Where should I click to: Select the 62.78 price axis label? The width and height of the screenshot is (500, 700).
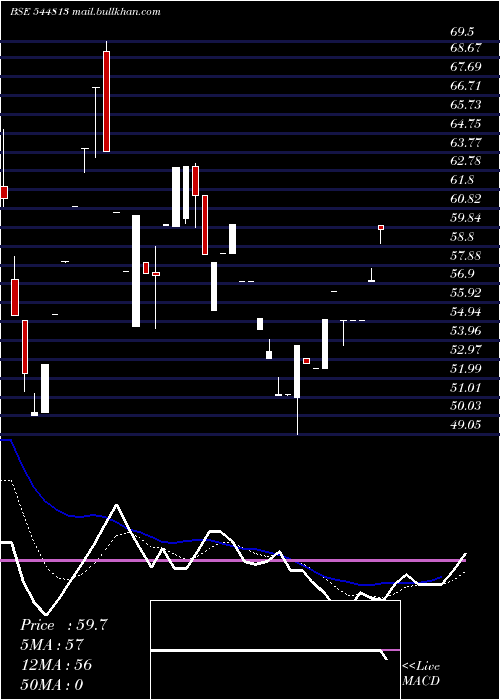[466, 161]
